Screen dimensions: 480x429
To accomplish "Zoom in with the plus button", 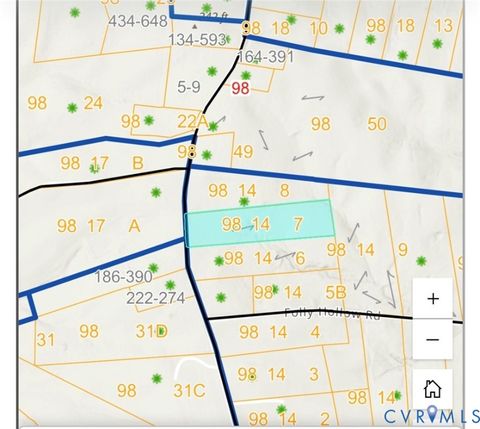I will (x=433, y=298).
